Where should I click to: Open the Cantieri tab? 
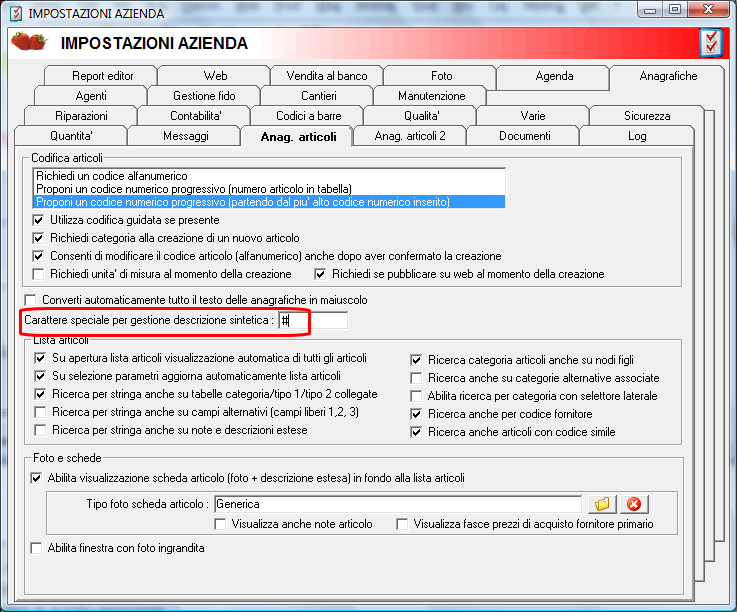click(318, 96)
